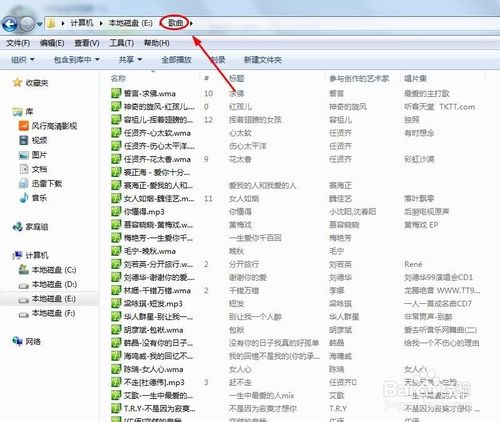Select the file 任贤齐-伤心太平洋
Screen dimensions: 500x422
tap(159, 146)
